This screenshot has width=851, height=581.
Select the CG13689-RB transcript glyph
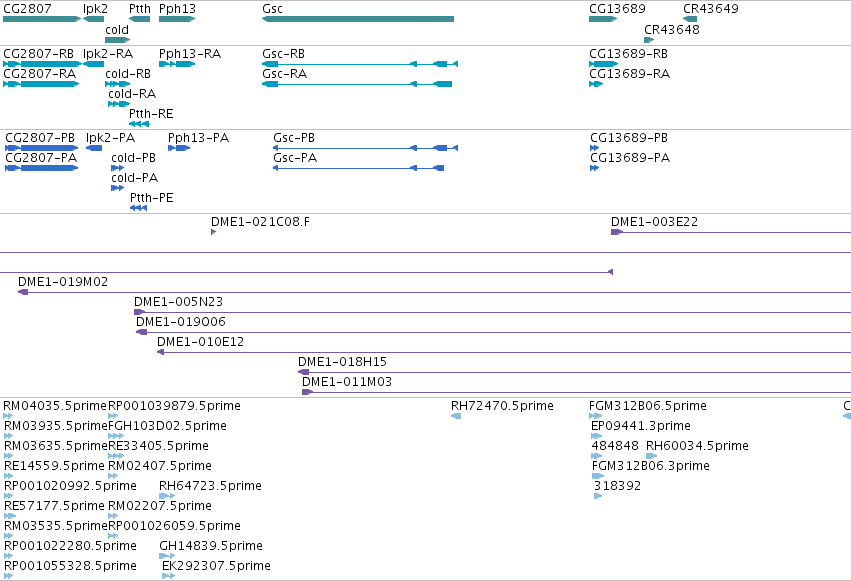[x=604, y=64]
